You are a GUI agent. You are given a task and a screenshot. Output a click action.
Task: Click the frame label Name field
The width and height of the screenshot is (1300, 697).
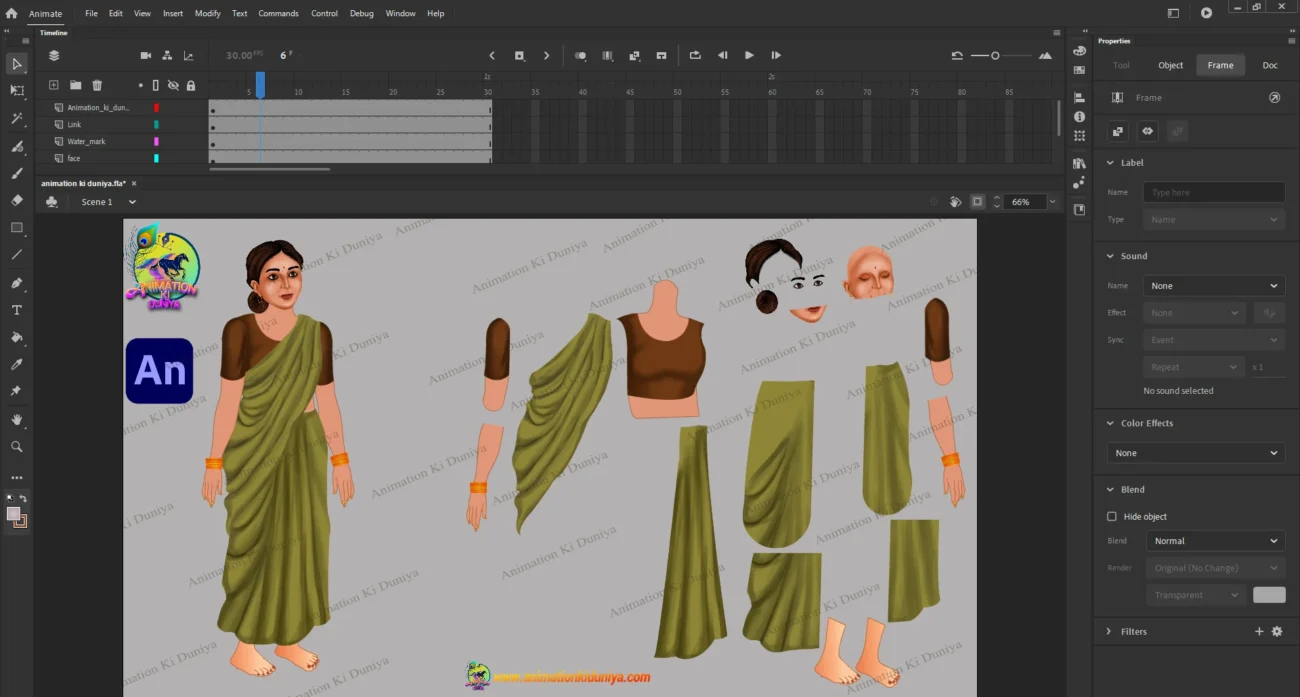[x=1214, y=193]
